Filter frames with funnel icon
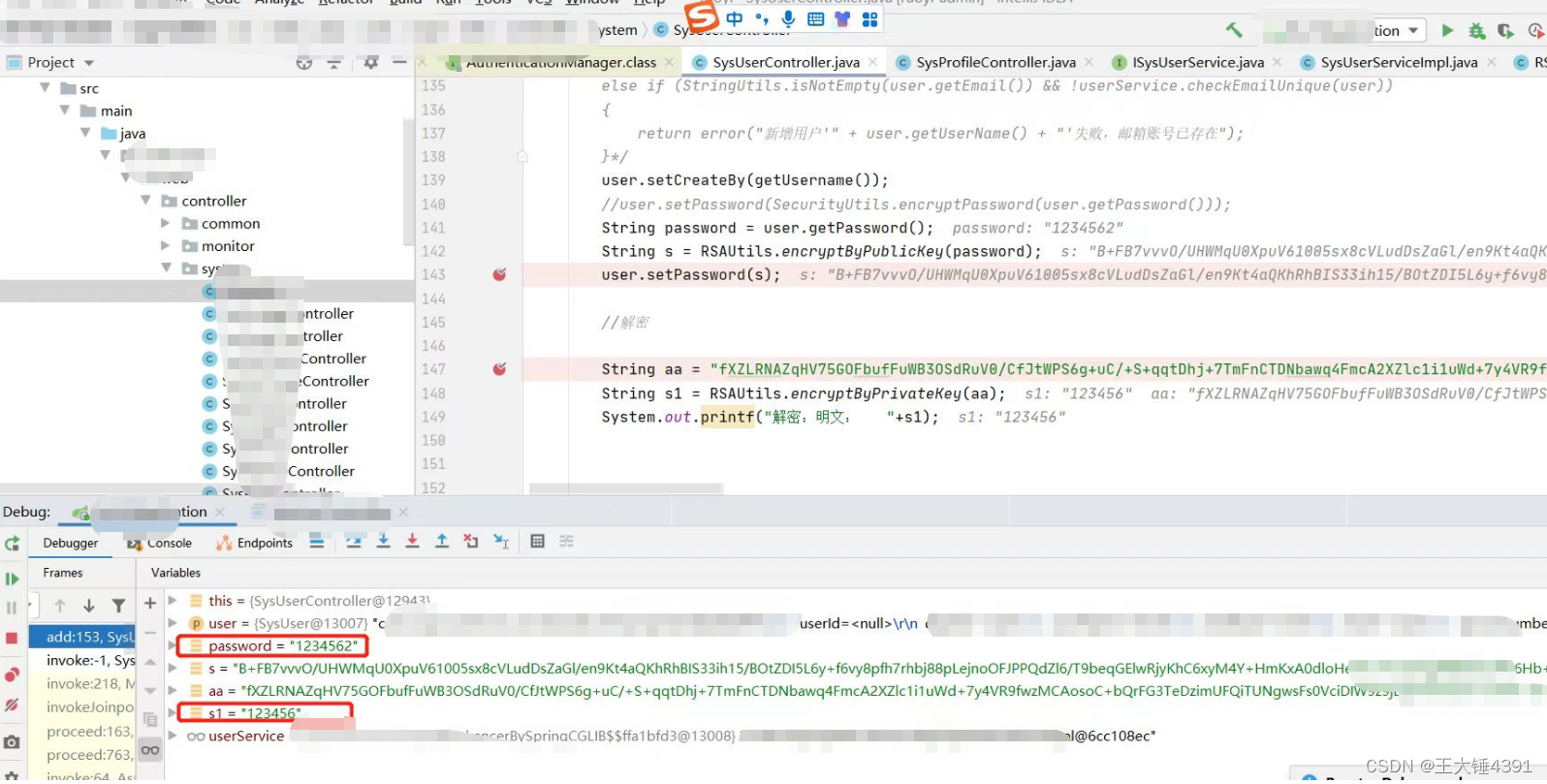The image size is (1547, 784). (x=118, y=606)
